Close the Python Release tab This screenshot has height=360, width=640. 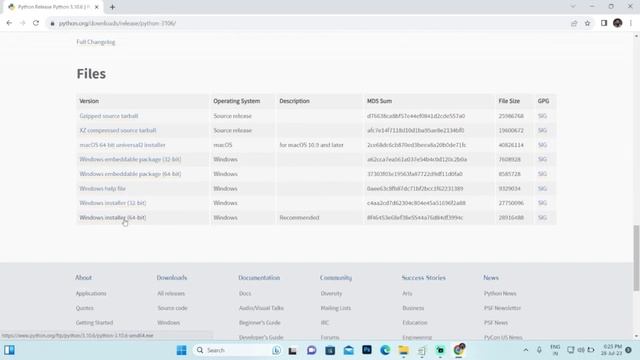(x=97, y=7)
